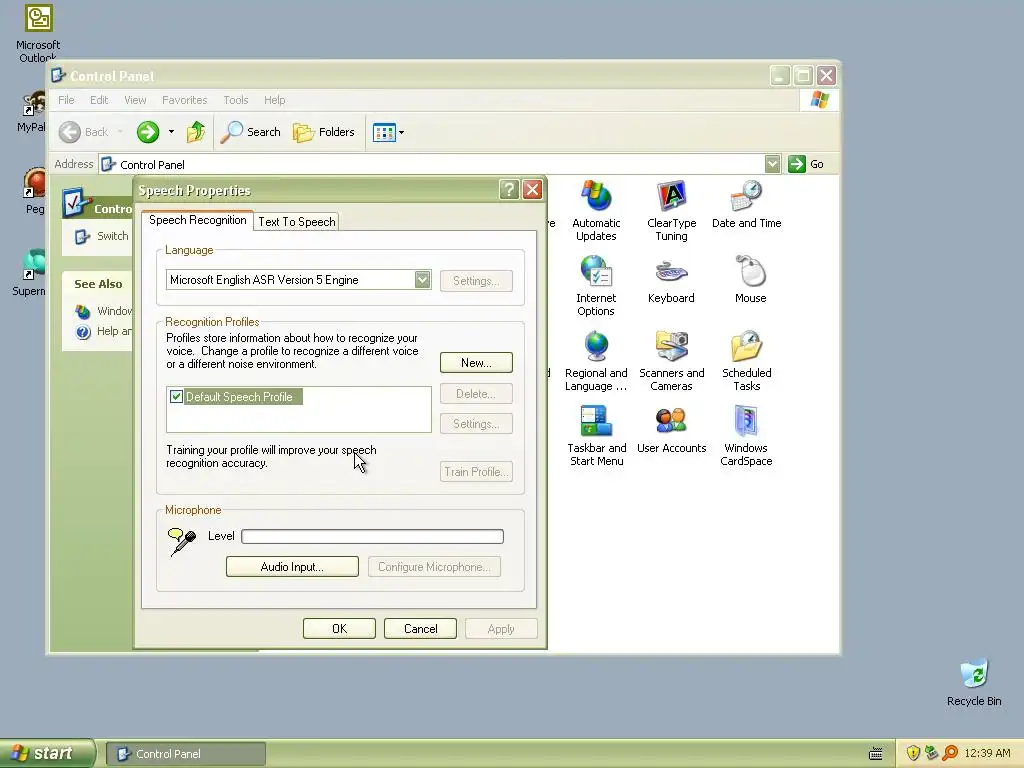Open the View menu
This screenshot has height=768, width=1024.
(x=135, y=100)
